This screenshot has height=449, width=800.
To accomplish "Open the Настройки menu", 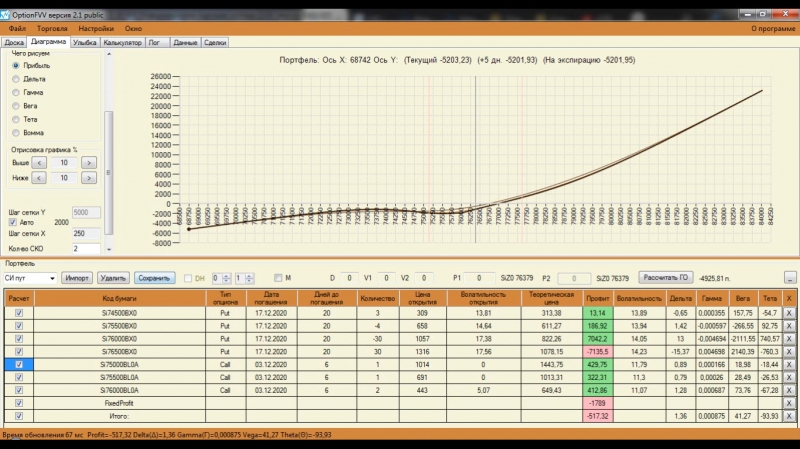I will (x=96, y=29).
